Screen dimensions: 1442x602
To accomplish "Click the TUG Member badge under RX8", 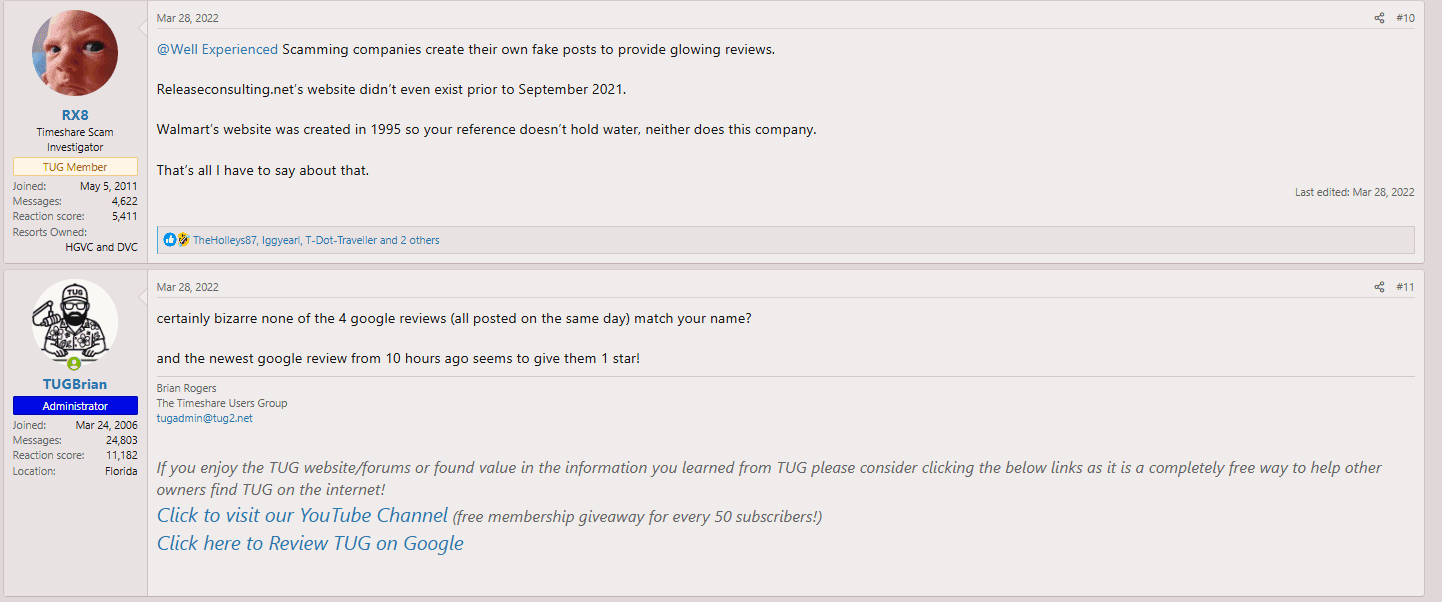I will 75,167.
